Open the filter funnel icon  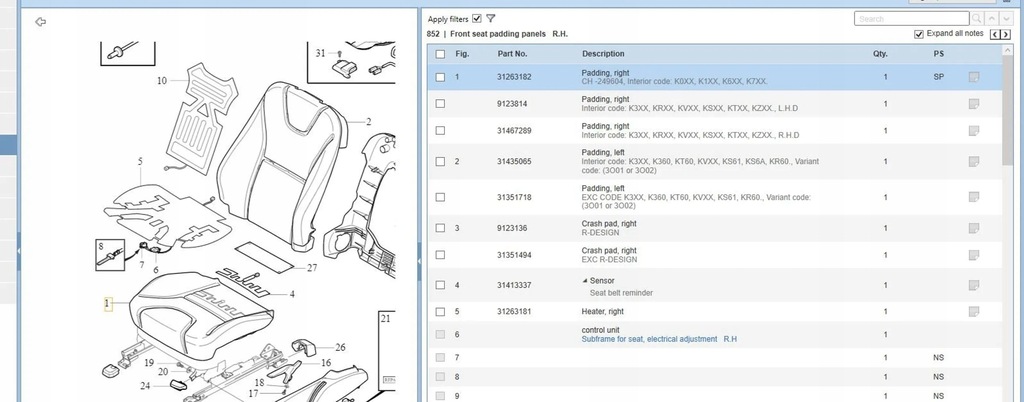(x=490, y=19)
